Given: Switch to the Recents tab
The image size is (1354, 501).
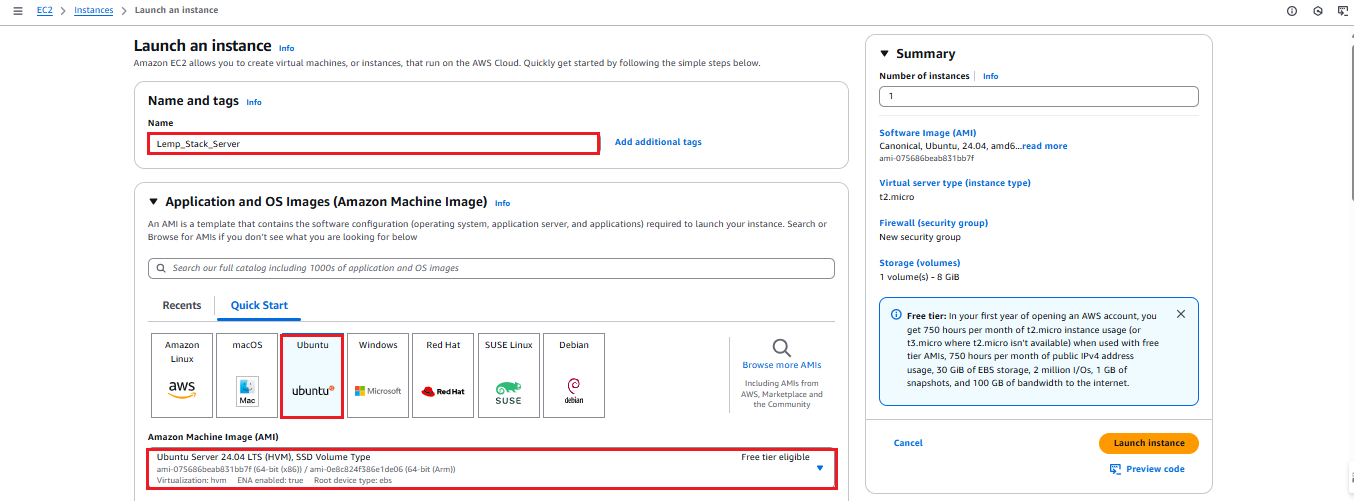Looking at the screenshot, I should (182, 306).
